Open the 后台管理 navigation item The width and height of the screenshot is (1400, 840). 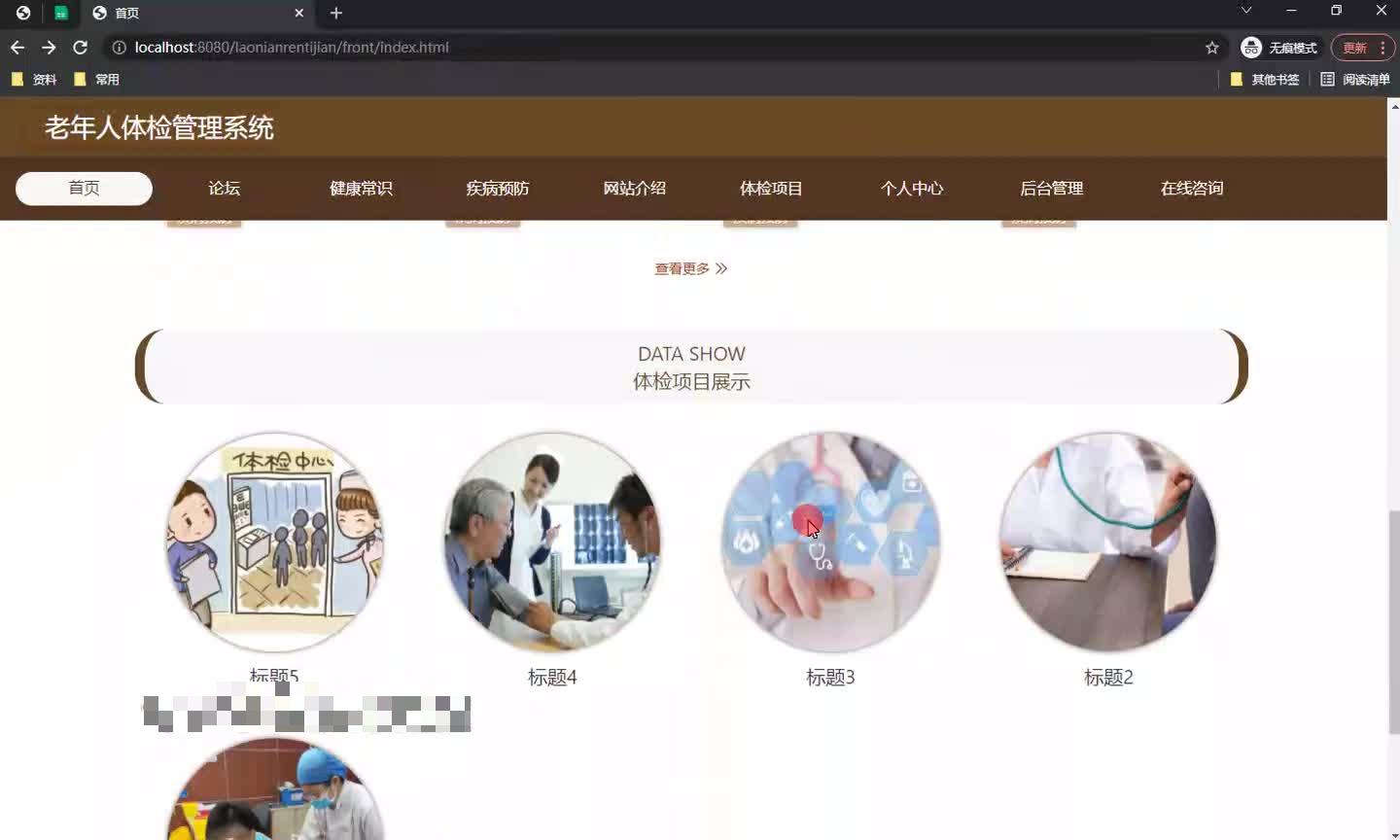coord(1052,189)
